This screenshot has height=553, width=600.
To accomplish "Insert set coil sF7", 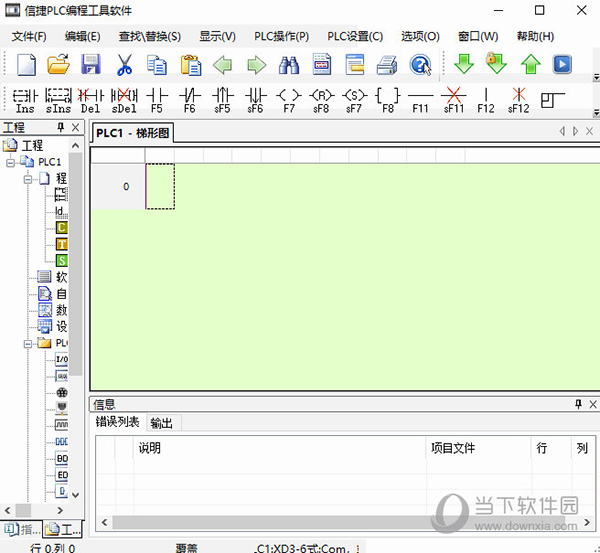I will (354, 101).
